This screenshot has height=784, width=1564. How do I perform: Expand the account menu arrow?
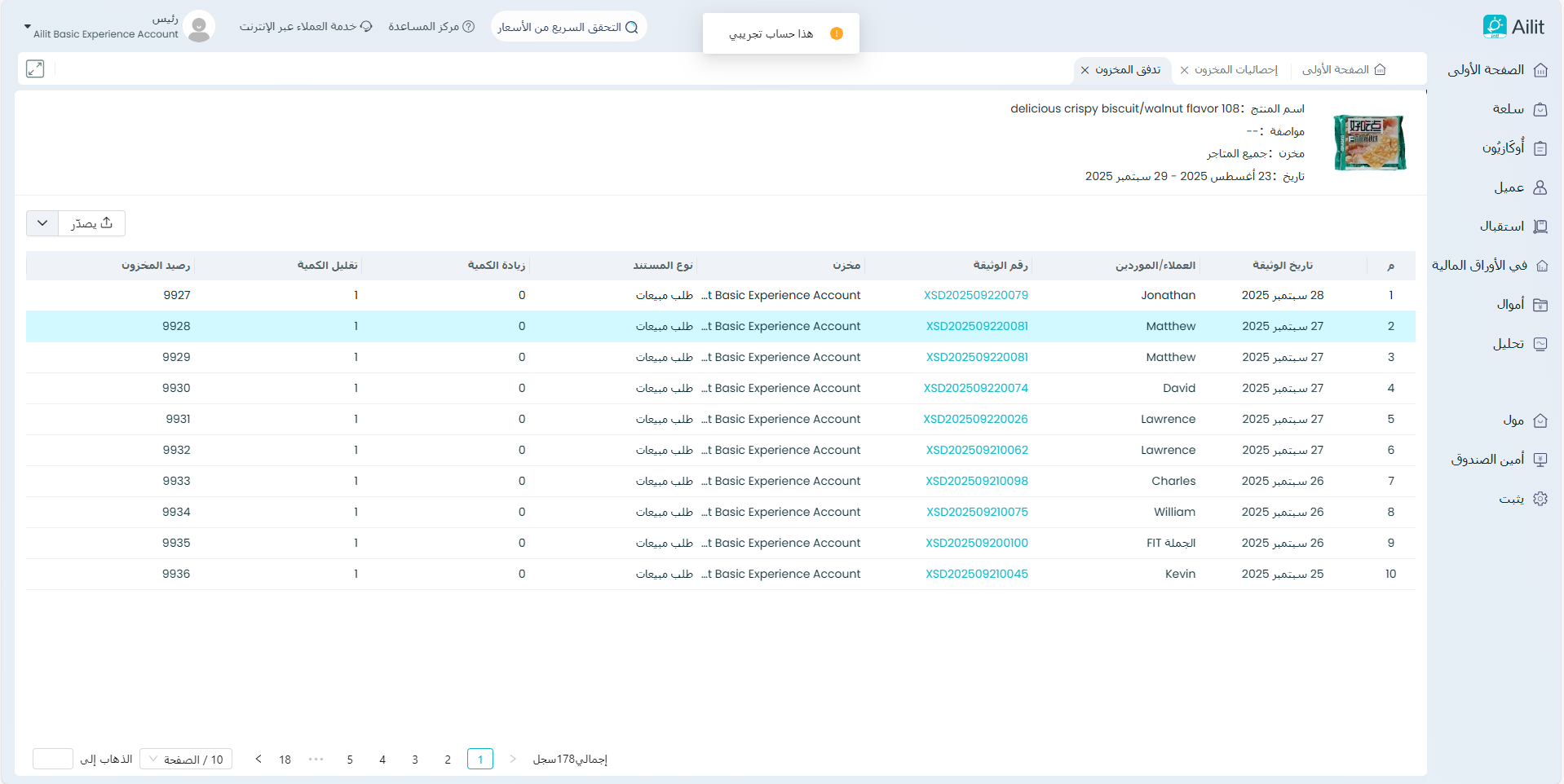tap(27, 27)
